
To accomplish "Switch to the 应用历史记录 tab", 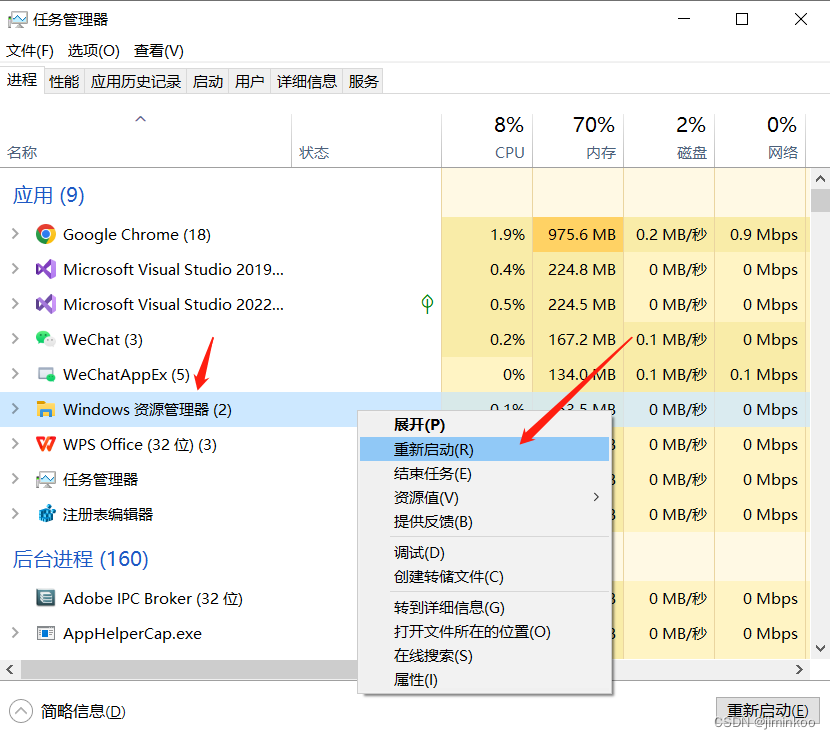I will [136, 82].
